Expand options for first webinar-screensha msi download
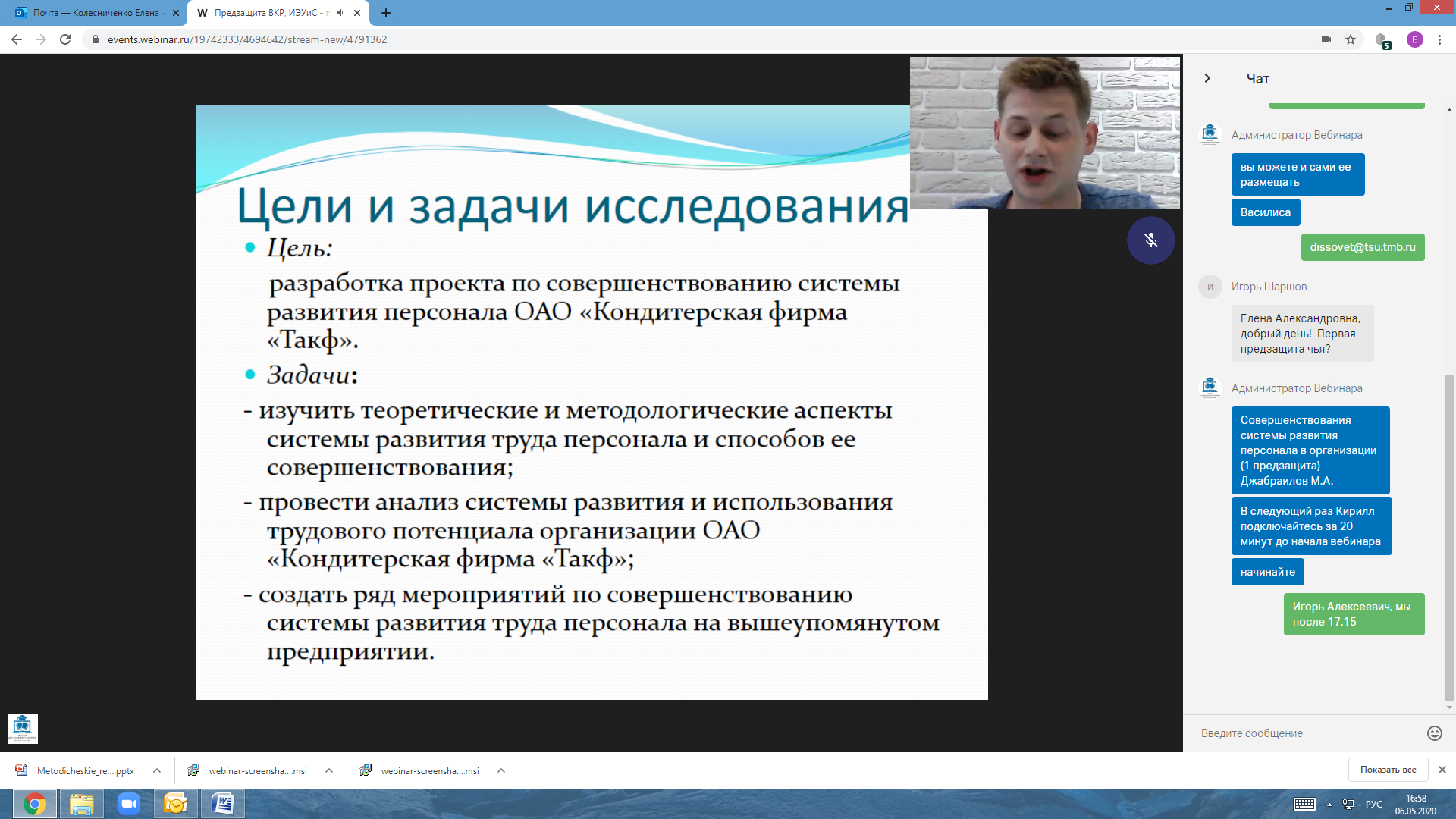Screen dimensions: 1456x819 pyautogui.click(x=329, y=770)
